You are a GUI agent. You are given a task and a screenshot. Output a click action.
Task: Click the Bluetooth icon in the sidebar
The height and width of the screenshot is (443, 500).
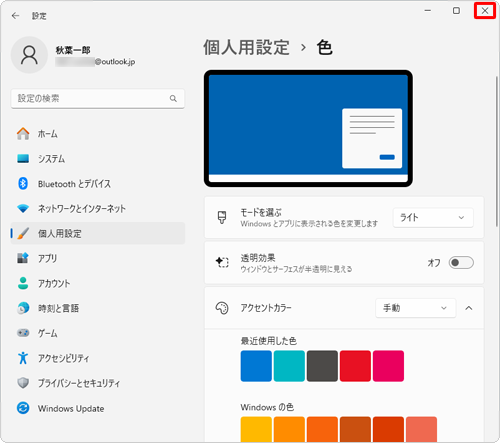click(23, 183)
